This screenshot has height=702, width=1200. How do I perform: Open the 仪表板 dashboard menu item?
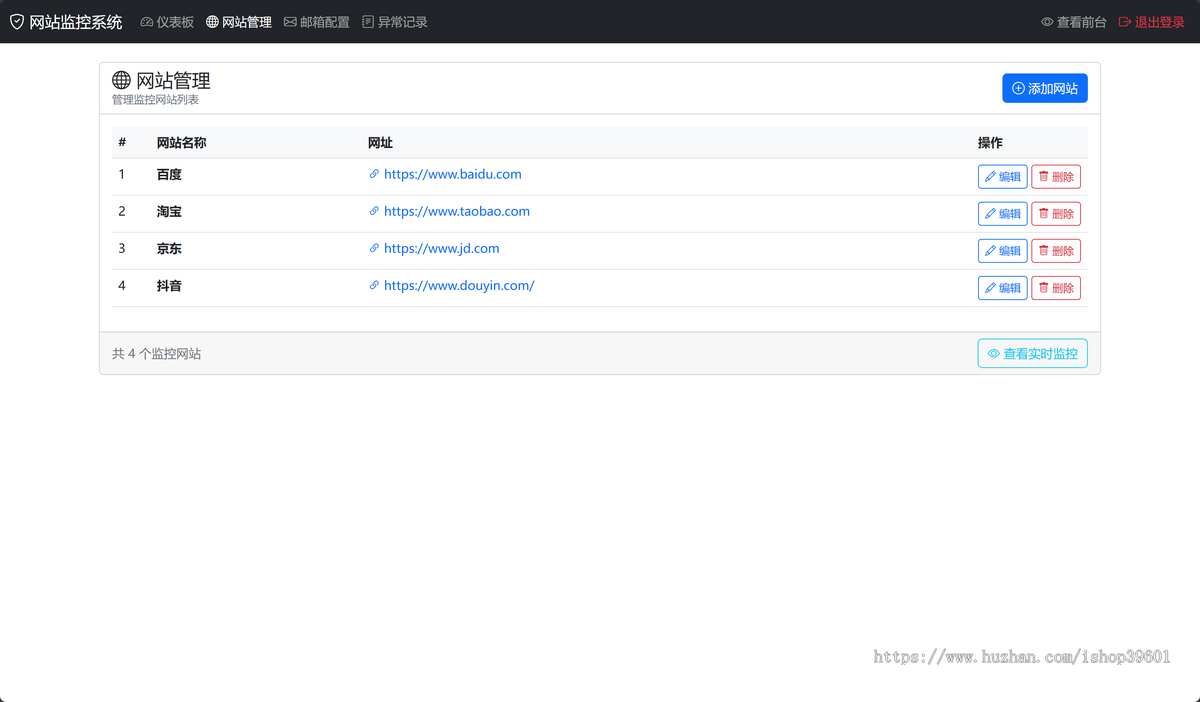pos(167,22)
